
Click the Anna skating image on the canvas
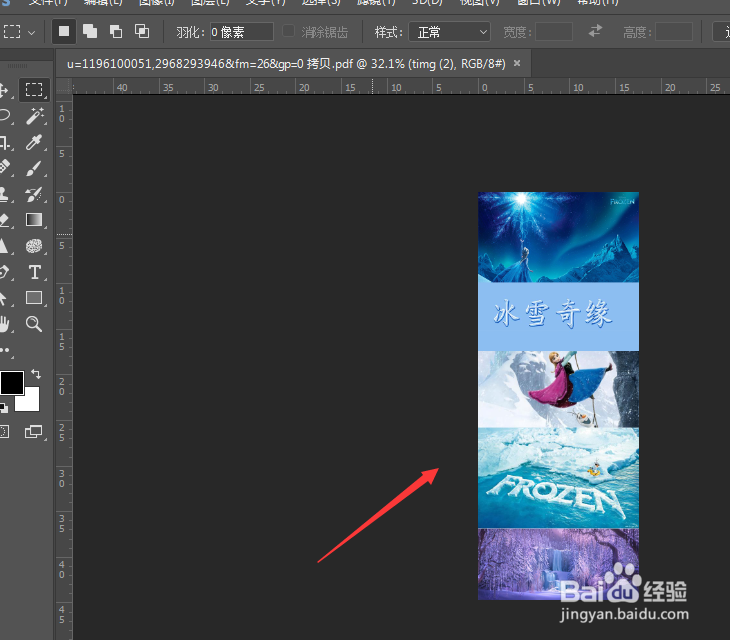coord(558,389)
